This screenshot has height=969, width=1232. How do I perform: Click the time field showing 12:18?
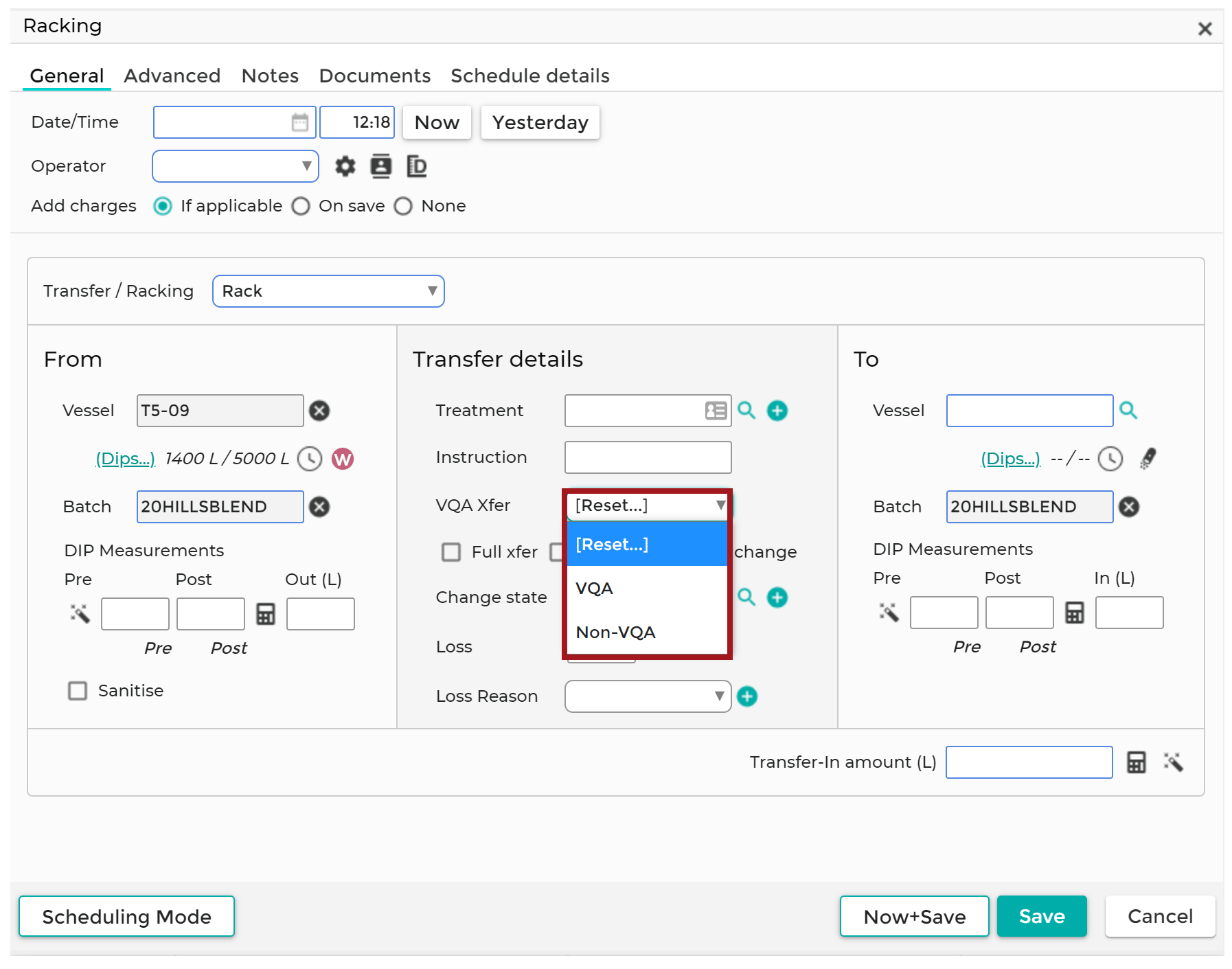357,122
